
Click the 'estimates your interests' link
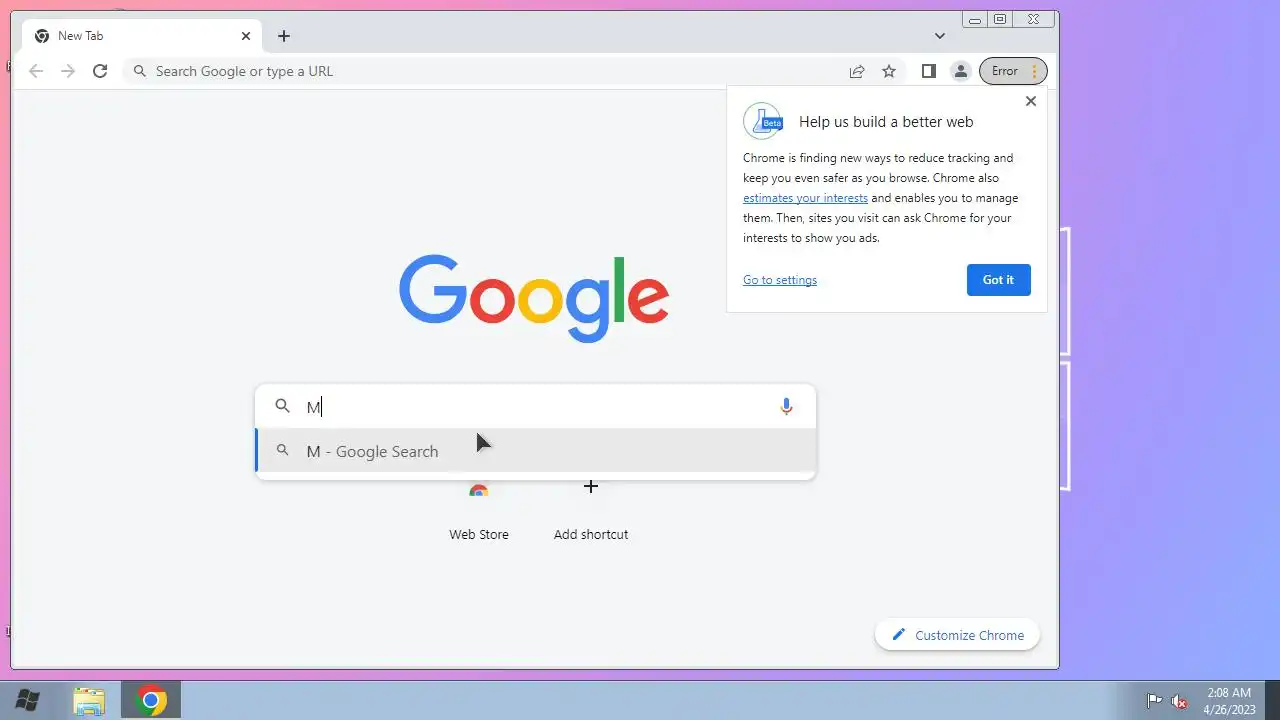point(805,198)
